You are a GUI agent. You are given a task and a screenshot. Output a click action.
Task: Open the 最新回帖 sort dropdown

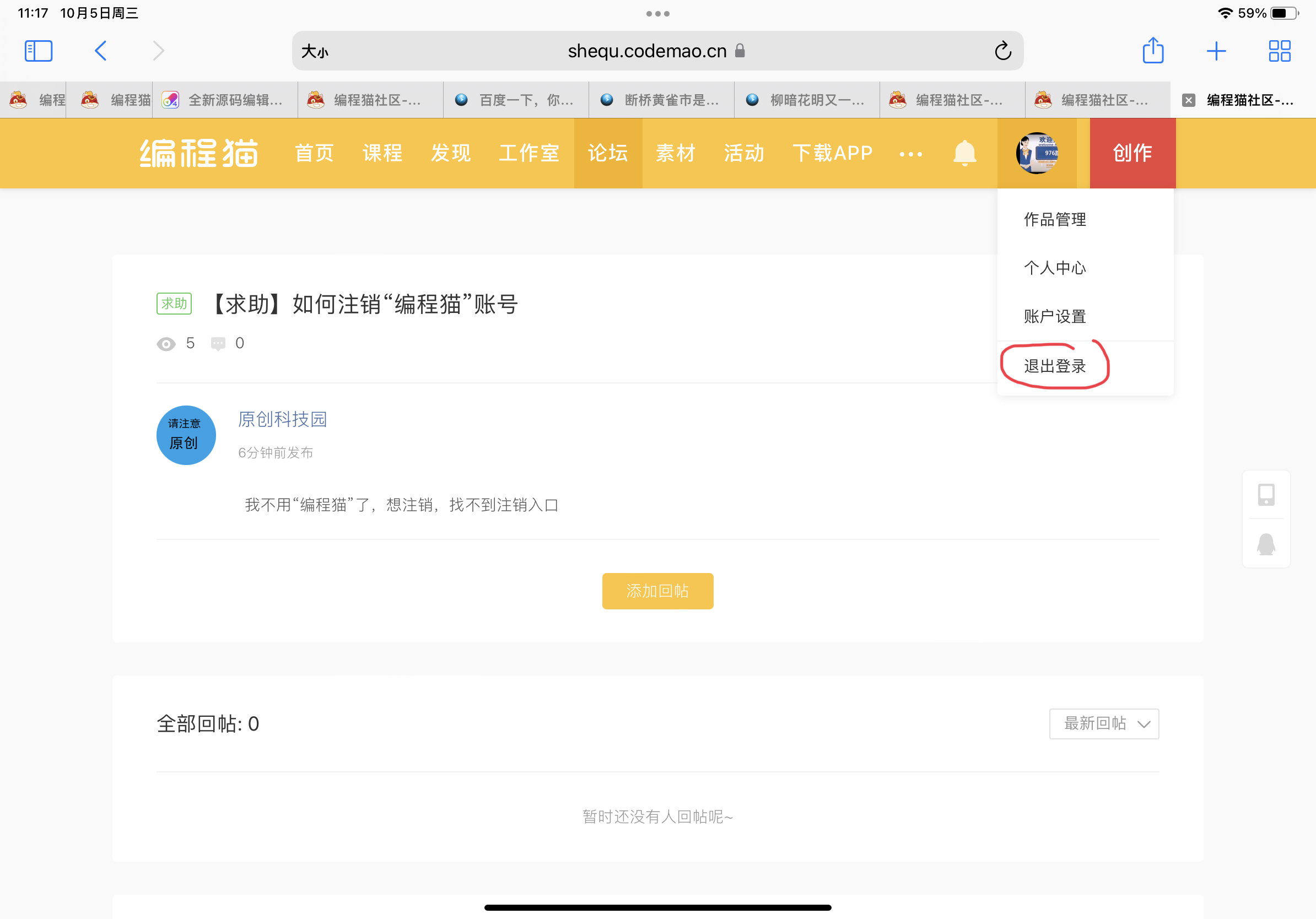click(x=1103, y=723)
